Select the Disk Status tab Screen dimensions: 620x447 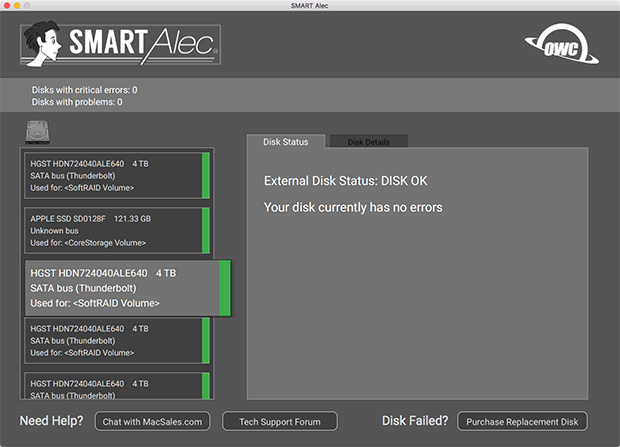tap(286, 142)
